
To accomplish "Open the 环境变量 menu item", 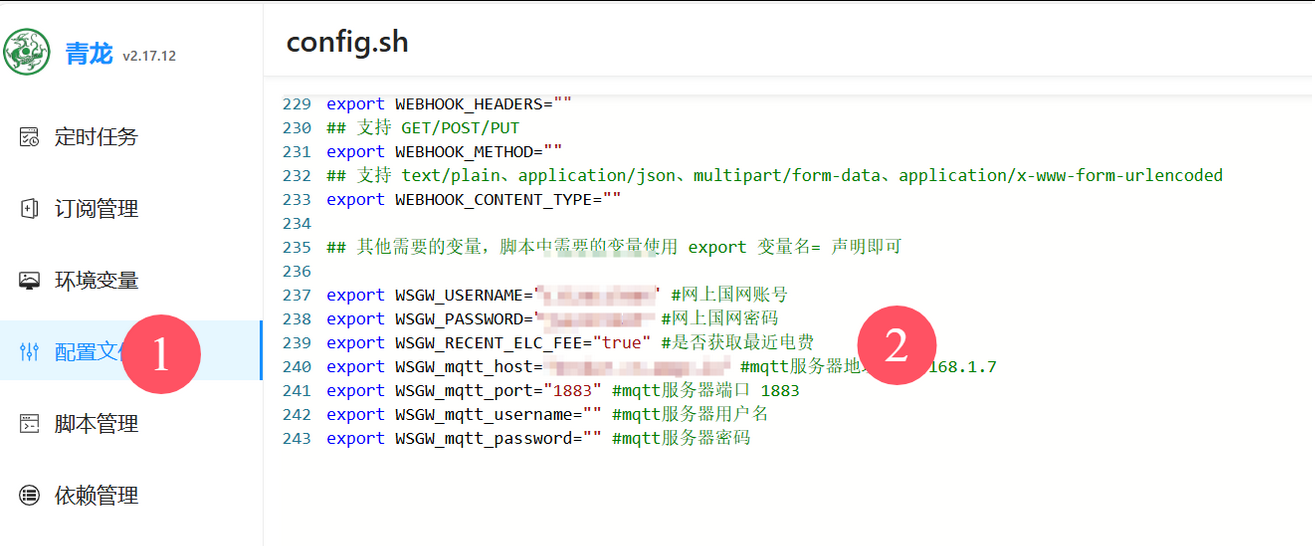I will click(x=130, y=281).
